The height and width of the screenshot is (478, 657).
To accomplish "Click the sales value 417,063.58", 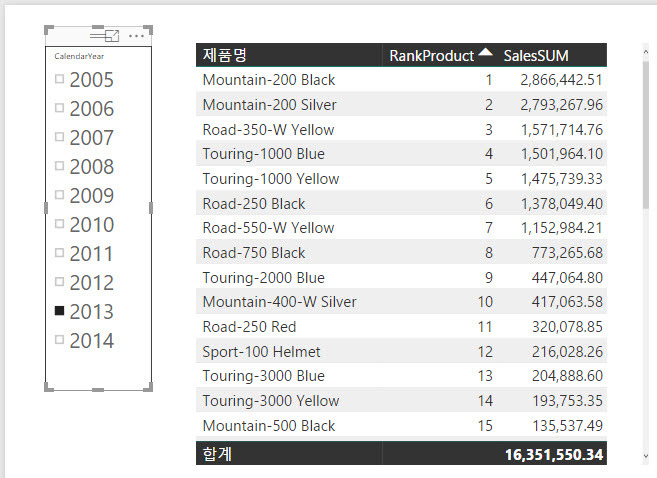I will click(567, 302).
